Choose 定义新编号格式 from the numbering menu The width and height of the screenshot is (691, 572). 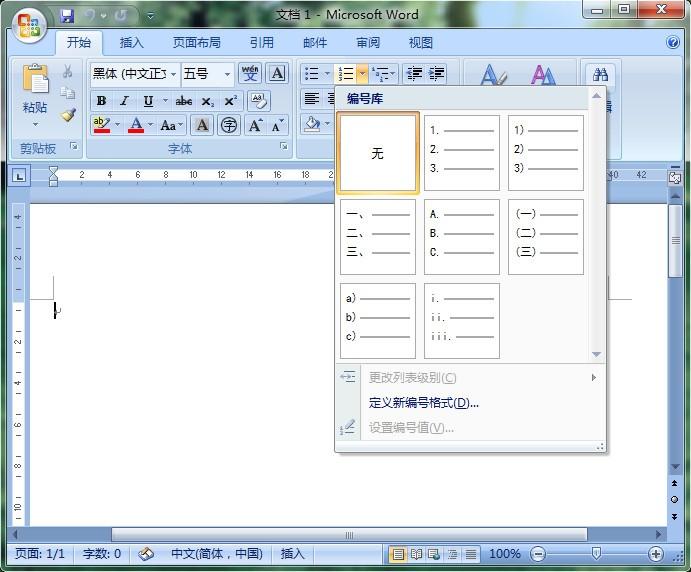(x=423, y=403)
